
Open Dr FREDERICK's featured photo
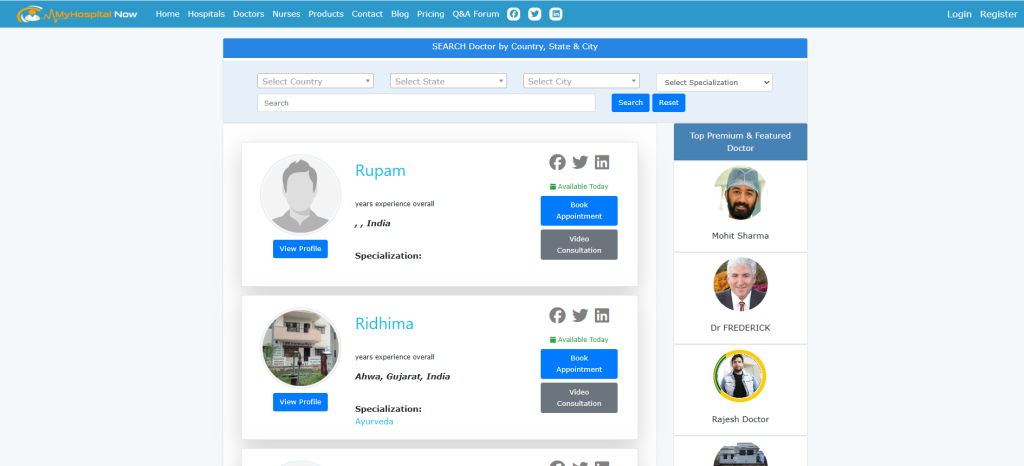pyautogui.click(x=740, y=285)
